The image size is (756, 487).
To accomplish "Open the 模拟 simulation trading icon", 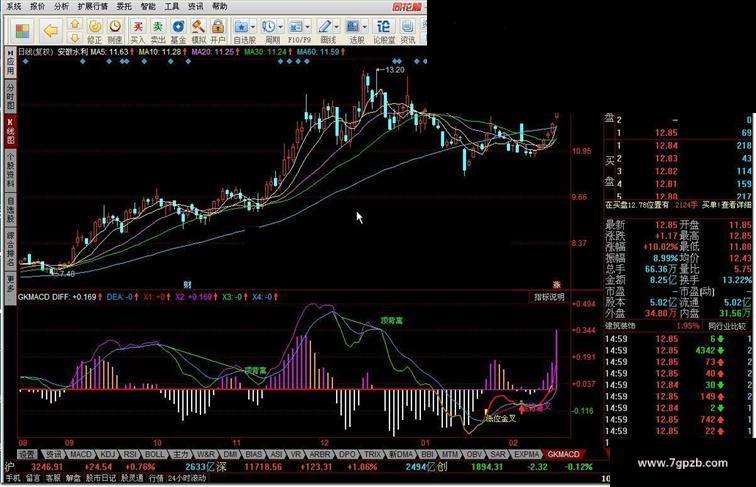I will point(198,31).
